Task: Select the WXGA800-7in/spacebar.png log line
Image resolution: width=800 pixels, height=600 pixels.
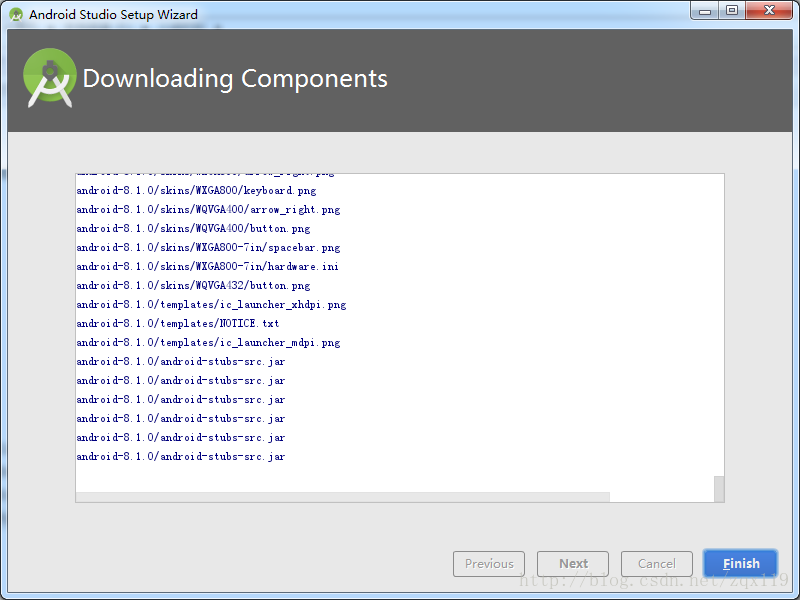Action: coord(208,247)
